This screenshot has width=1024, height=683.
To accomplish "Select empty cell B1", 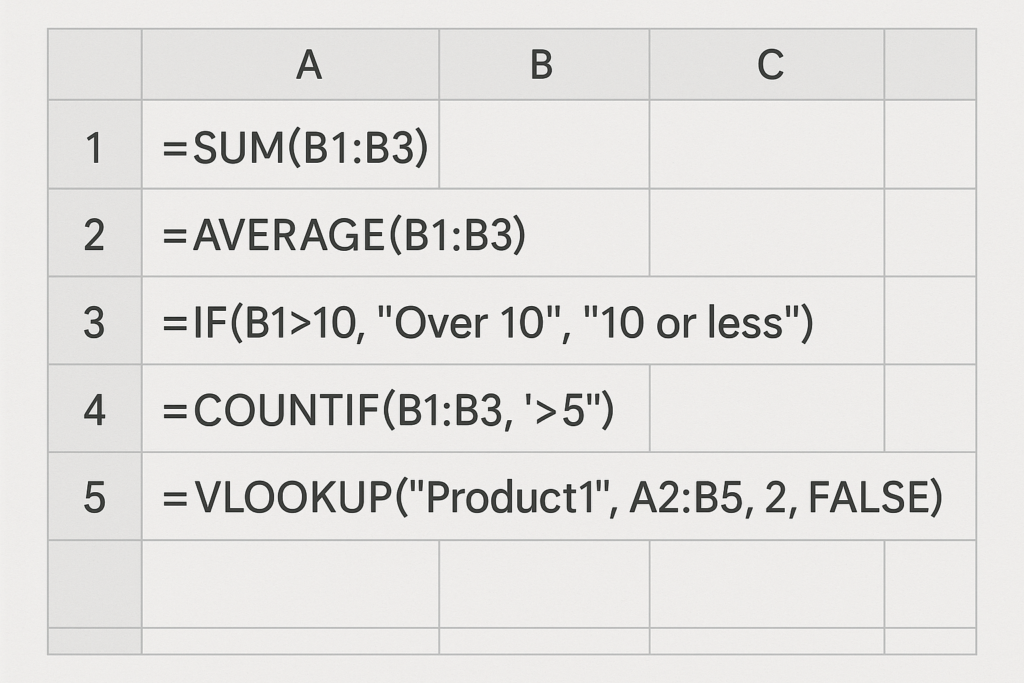I will click(544, 144).
